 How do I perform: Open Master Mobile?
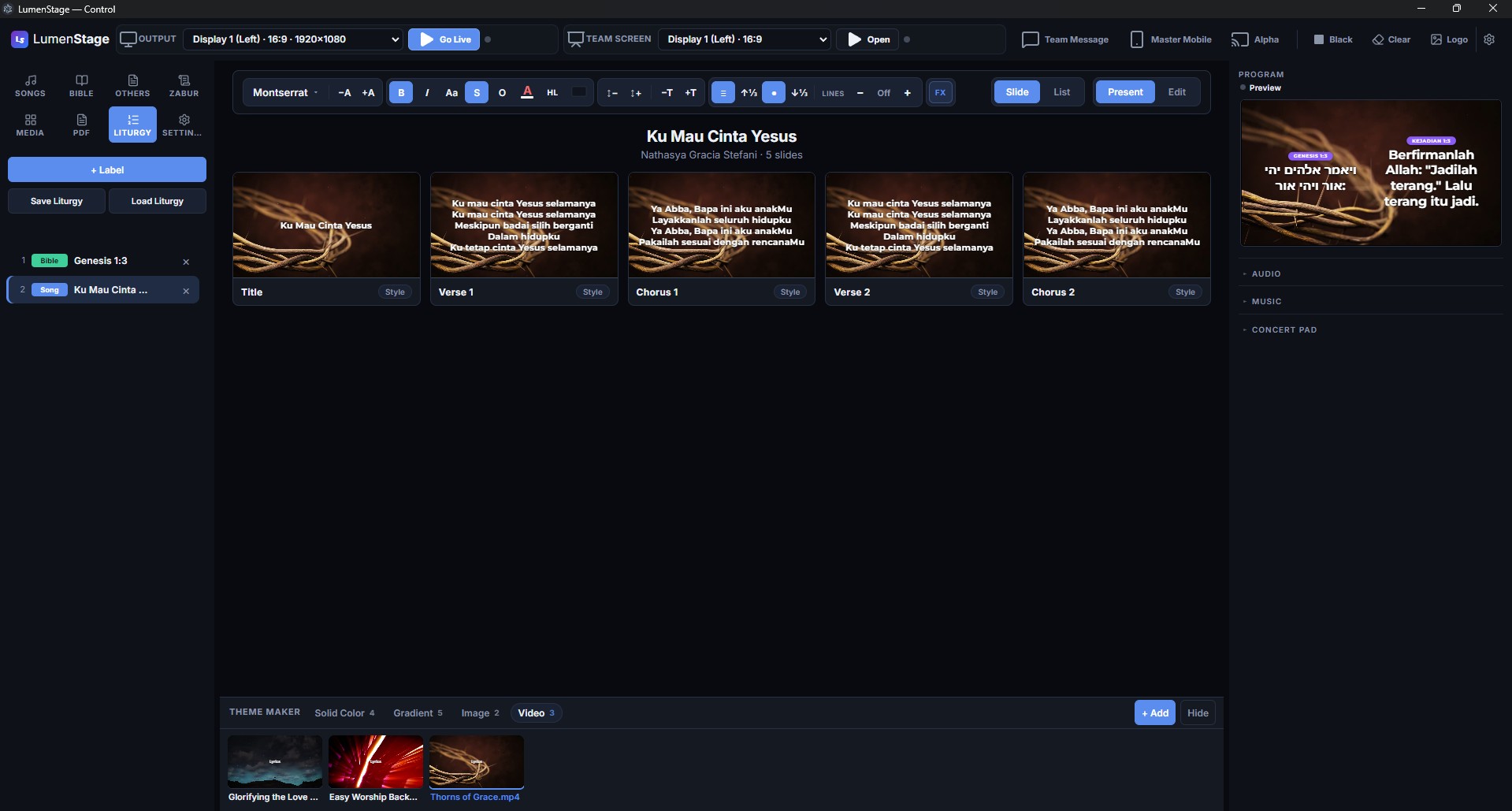pos(1171,39)
